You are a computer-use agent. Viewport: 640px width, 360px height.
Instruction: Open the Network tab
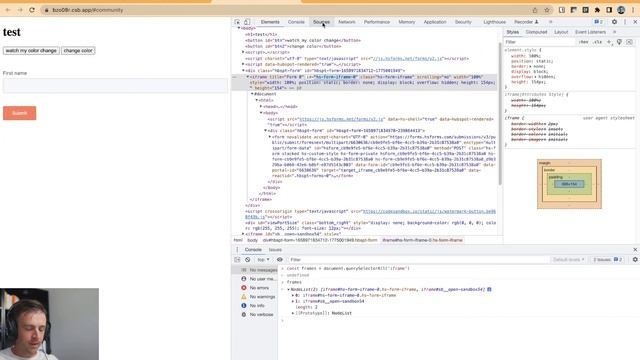347,22
